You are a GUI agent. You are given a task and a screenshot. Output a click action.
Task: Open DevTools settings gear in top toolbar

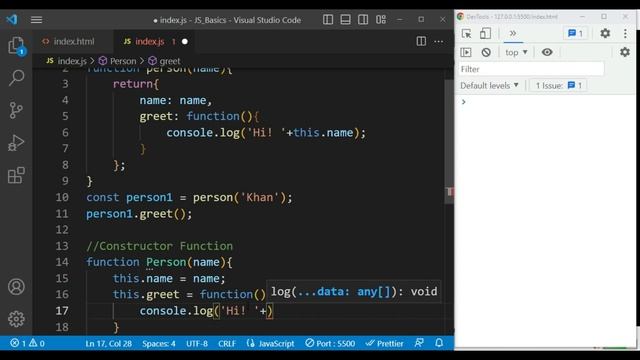(x=605, y=33)
